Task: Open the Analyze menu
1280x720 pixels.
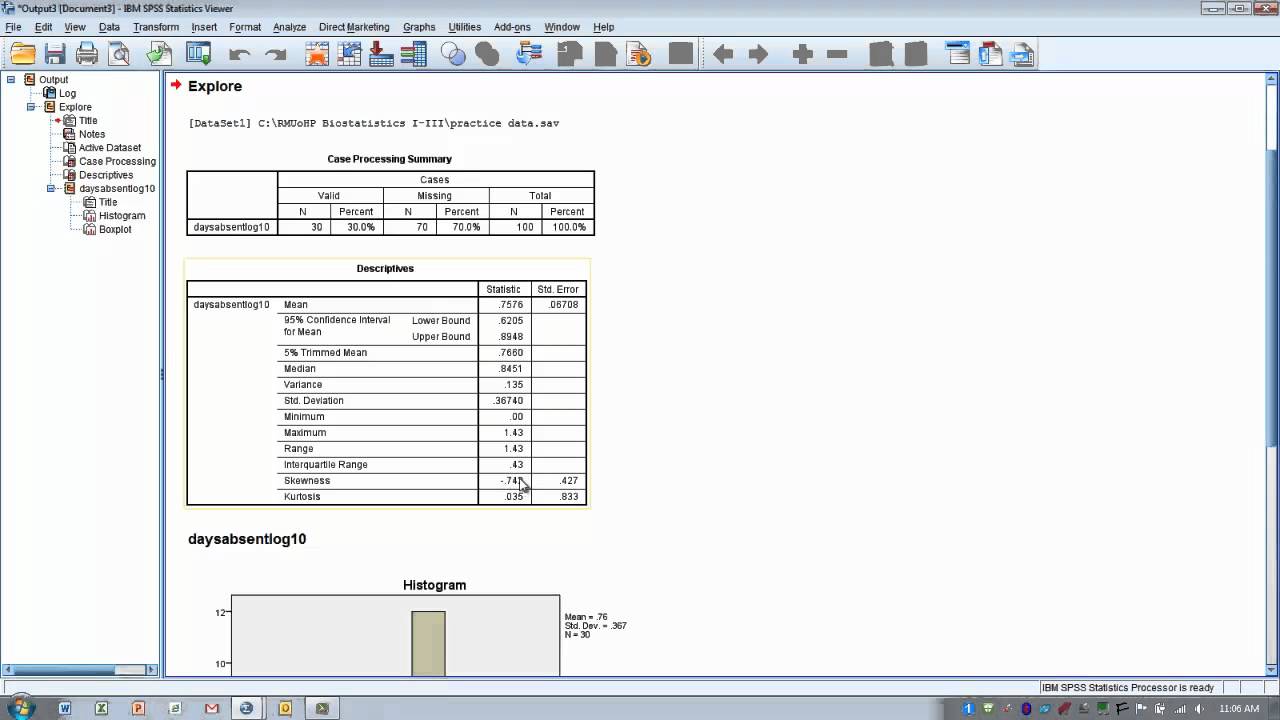Action: tap(290, 27)
